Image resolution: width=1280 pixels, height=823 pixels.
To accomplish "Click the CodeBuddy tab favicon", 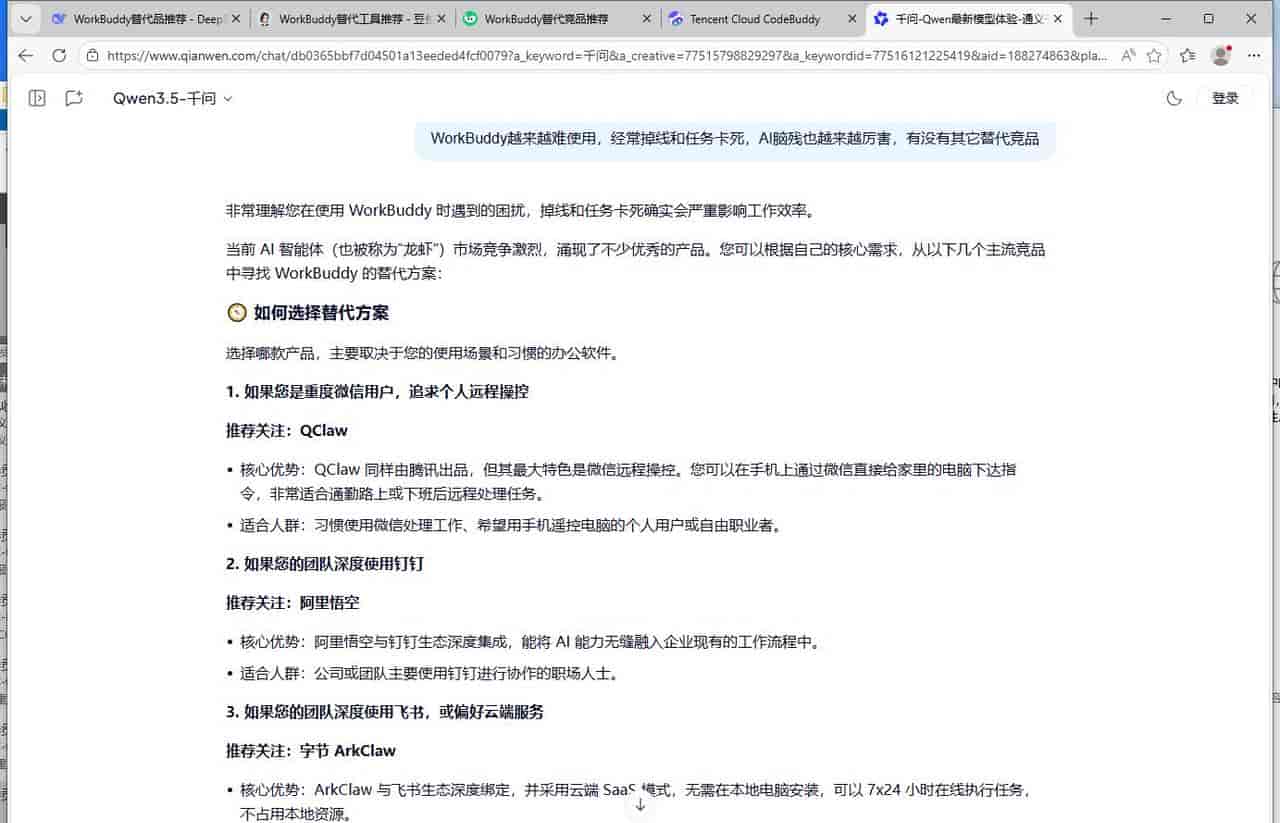I will pyautogui.click(x=676, y=19).
